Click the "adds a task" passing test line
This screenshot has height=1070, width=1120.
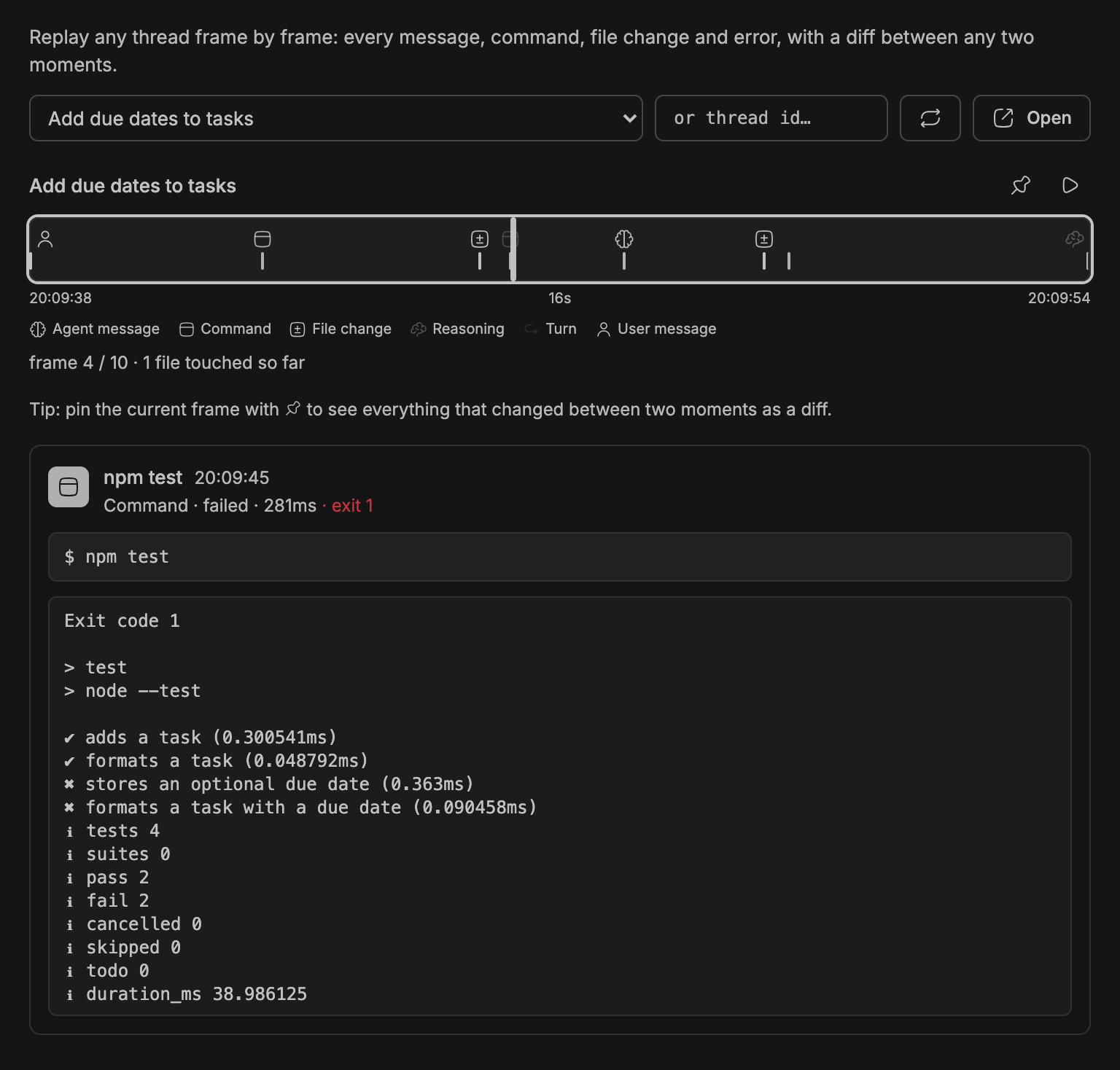[201, 738]
